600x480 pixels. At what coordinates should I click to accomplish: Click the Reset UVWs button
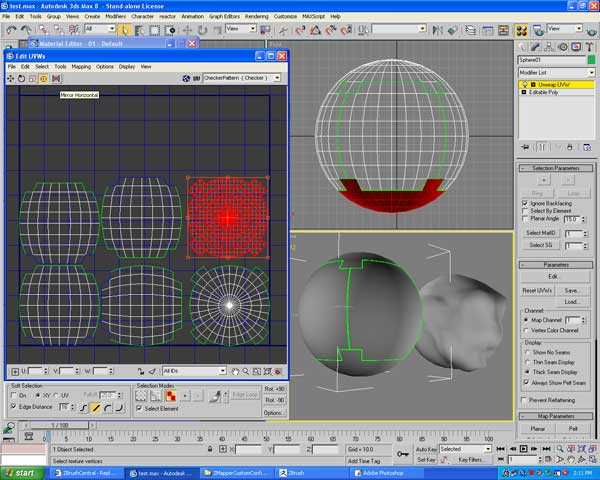(x=537, y=291)
